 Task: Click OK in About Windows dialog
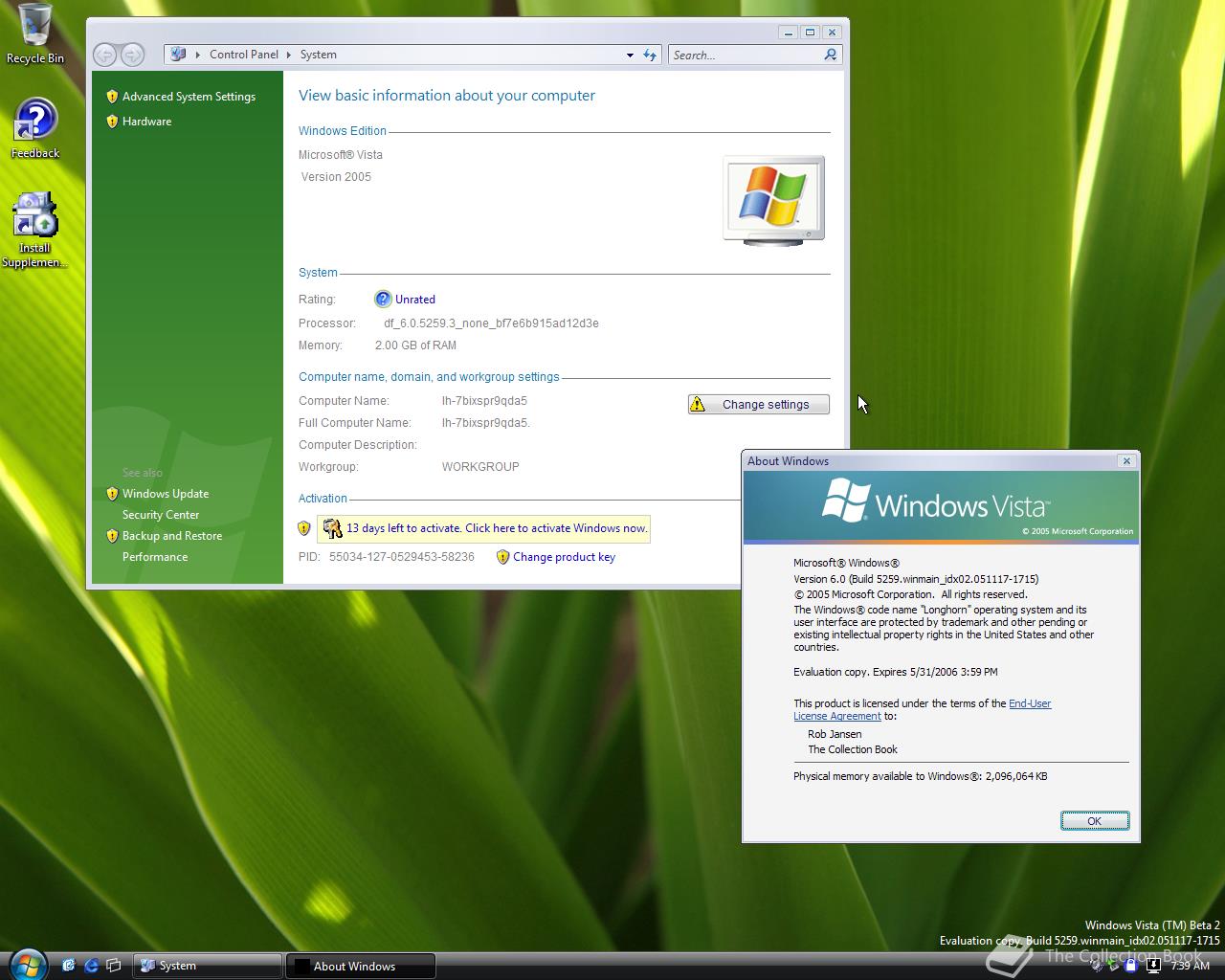point(1095,821)
